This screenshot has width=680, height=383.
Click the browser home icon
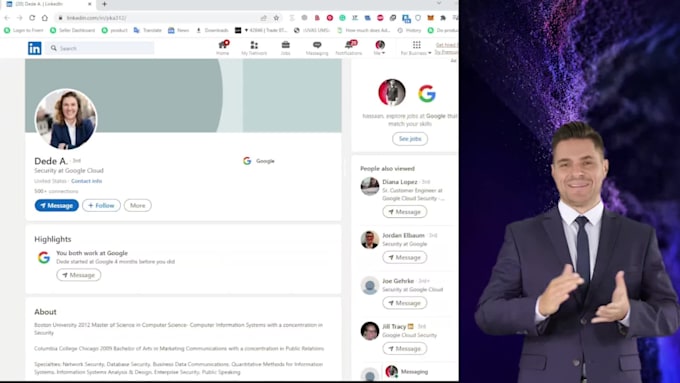click(x=45, y=18)
